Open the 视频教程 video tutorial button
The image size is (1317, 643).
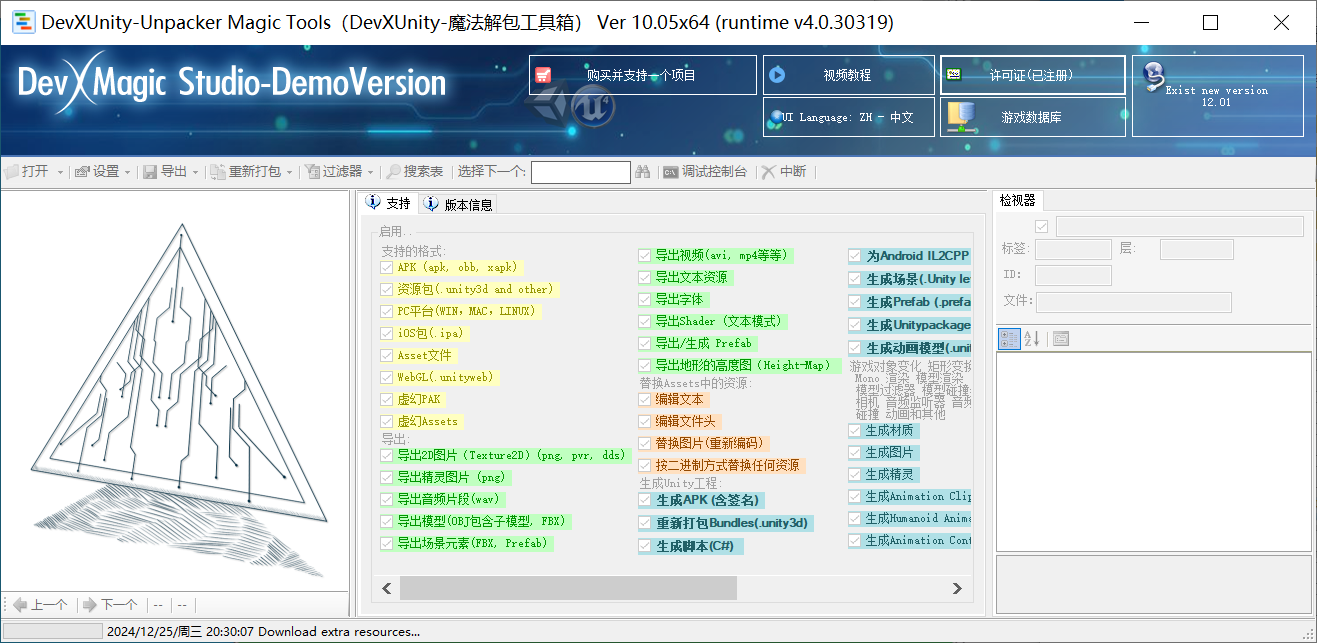(x=849, y=75)
